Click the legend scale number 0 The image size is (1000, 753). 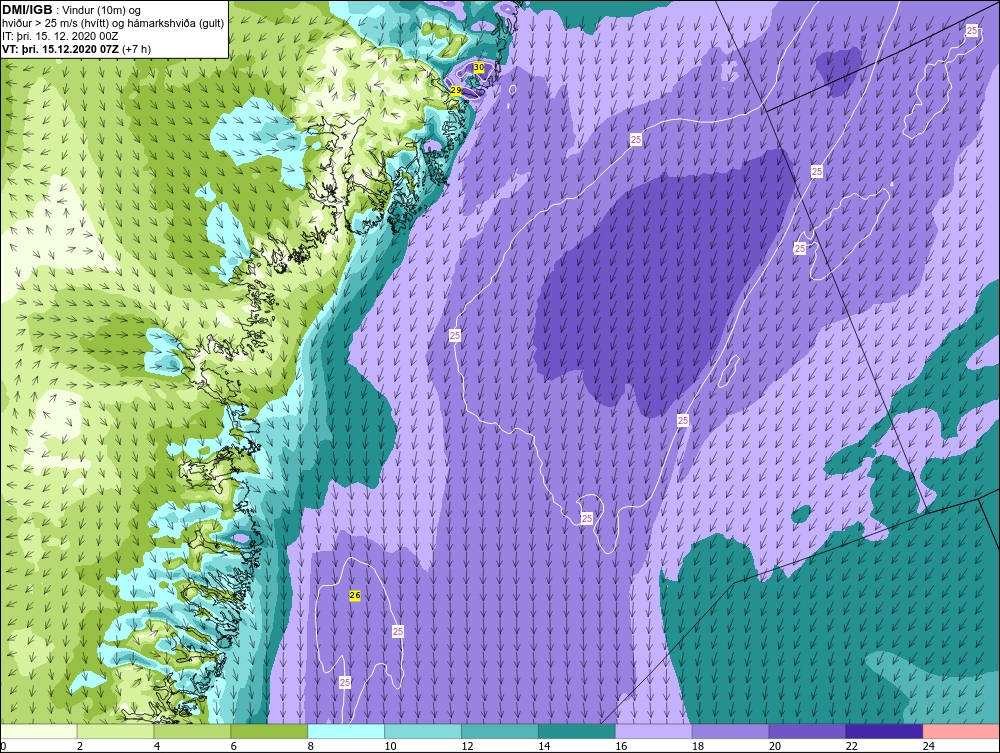pyautogui.click(x=3, y=746)
